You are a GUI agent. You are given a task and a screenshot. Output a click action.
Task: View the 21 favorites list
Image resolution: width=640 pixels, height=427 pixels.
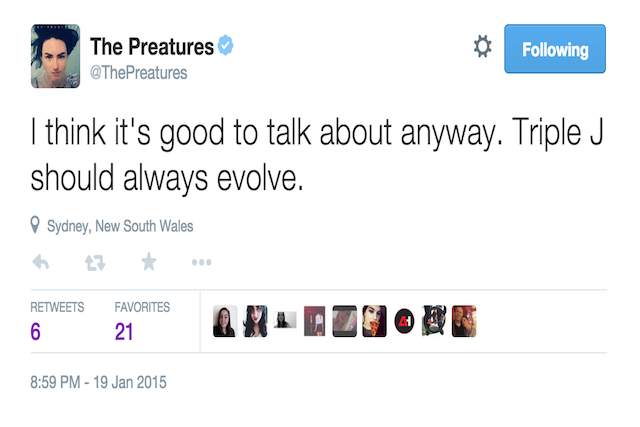click(124, 331)
